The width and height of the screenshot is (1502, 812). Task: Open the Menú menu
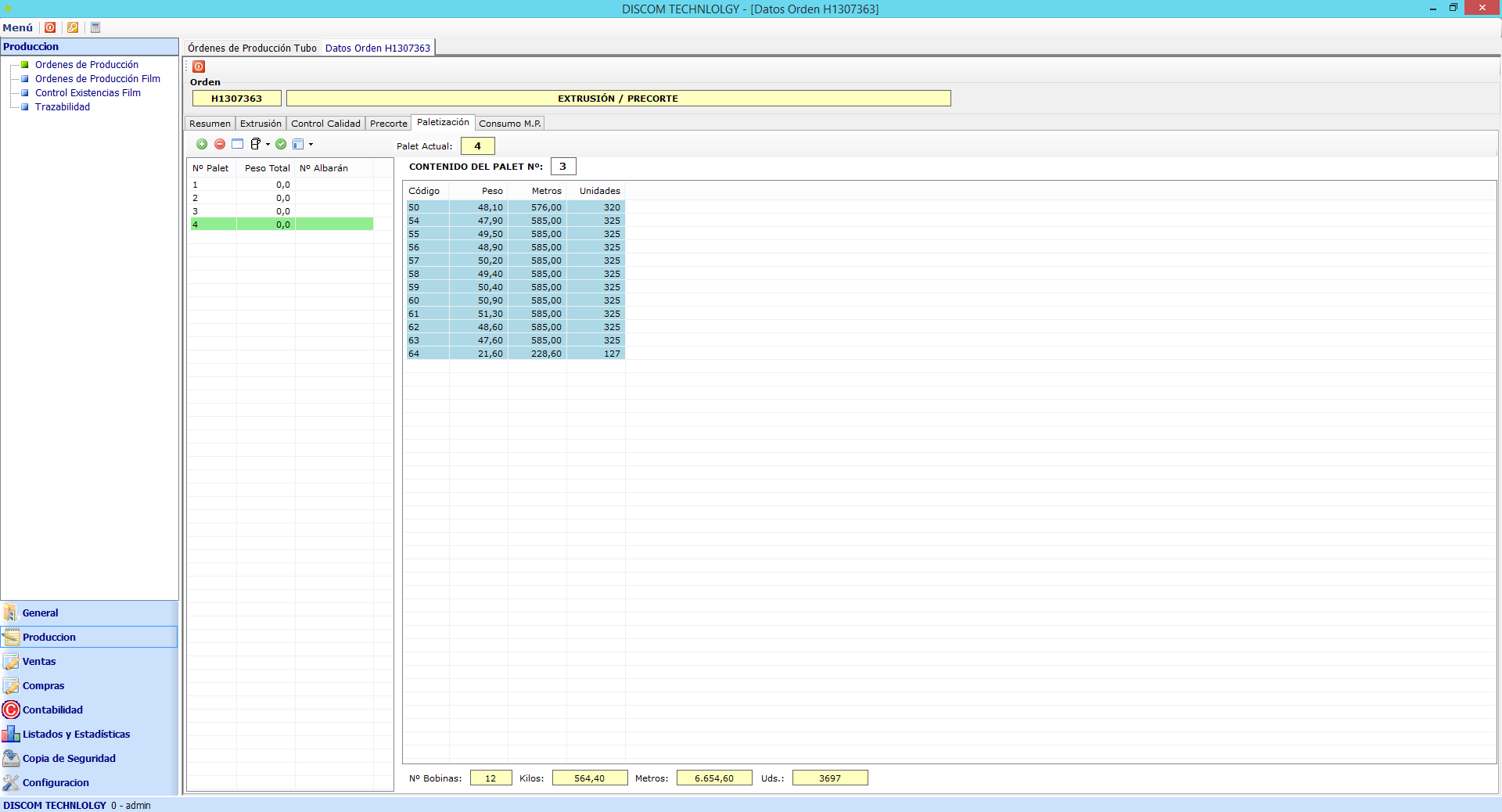pyautogui.click(x=18, y=27)
